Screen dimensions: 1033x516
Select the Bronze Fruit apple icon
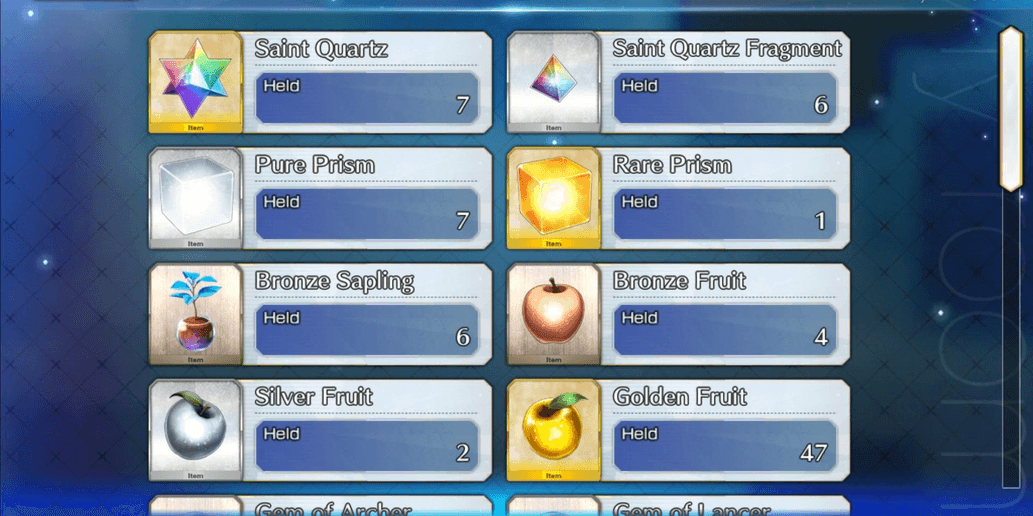[x=553, y=314]
